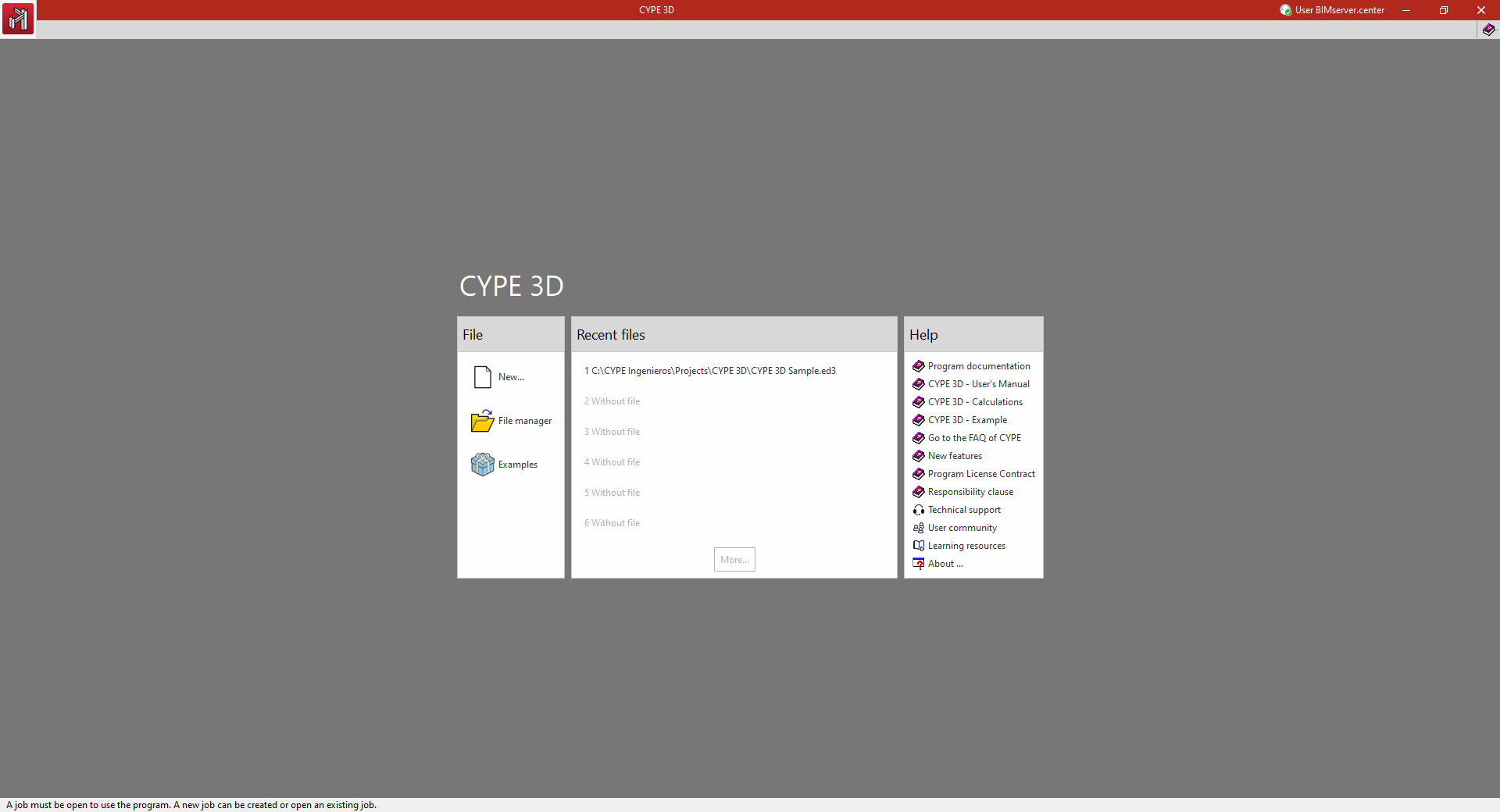Click the book icon beside CYPE 3D - Example
The height and width of the screenshot is (812, 1500).
(919, 420)
